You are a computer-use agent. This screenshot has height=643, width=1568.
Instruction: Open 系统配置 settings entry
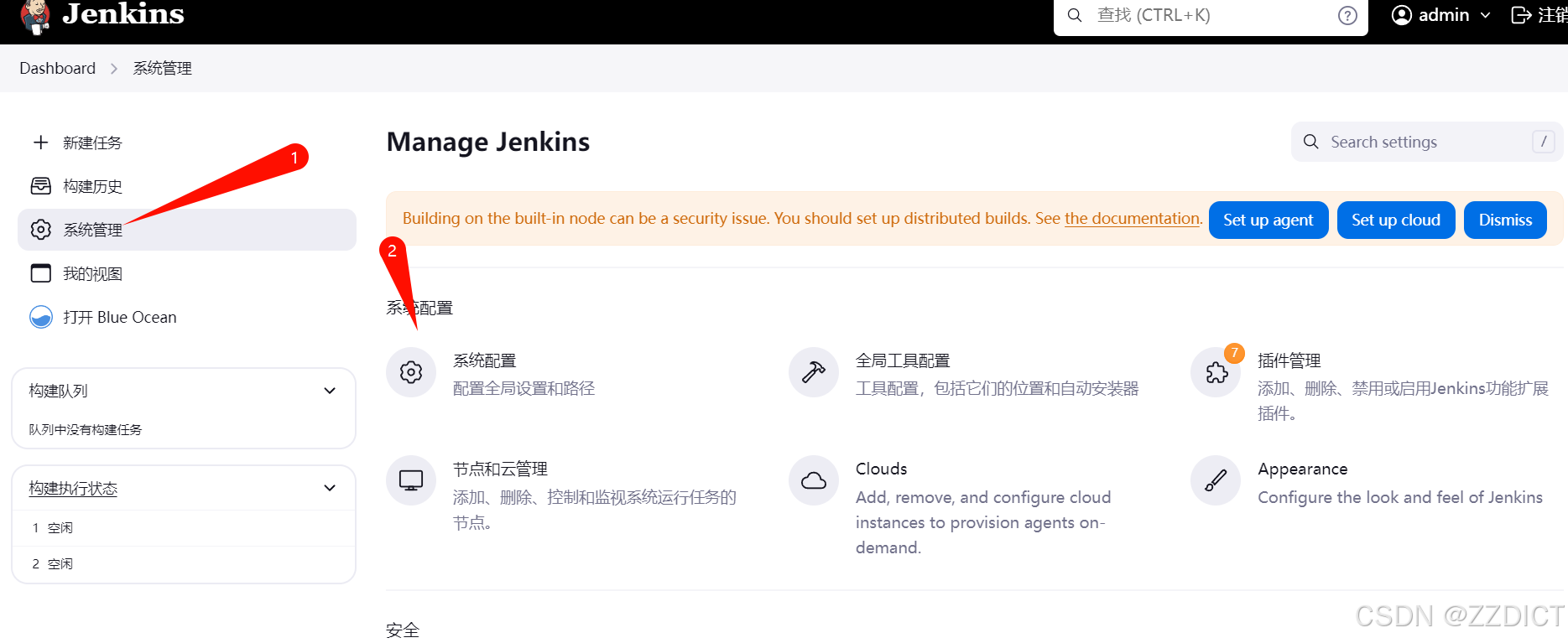484,360
